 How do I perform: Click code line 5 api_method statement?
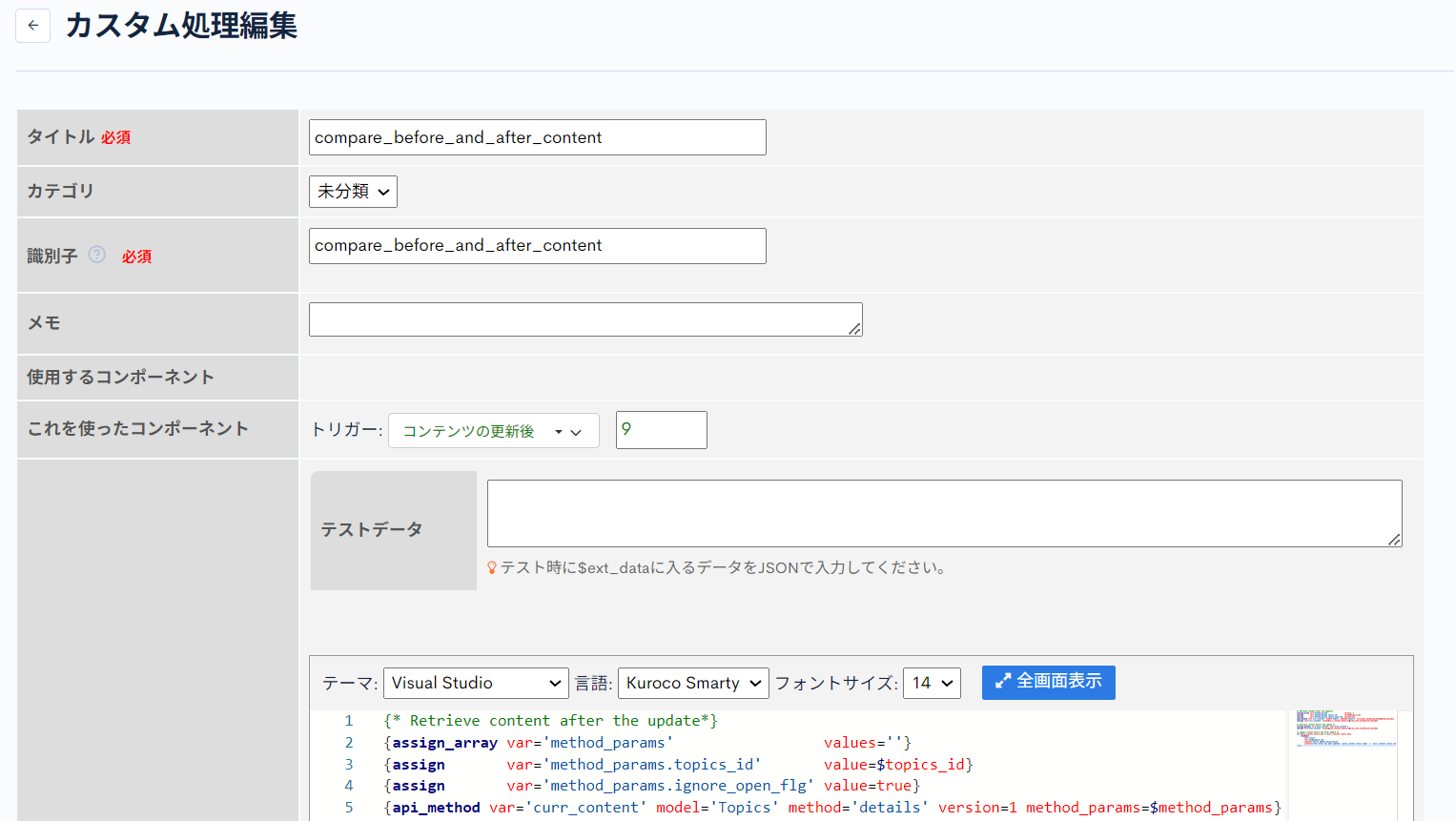tap(832, 808)
